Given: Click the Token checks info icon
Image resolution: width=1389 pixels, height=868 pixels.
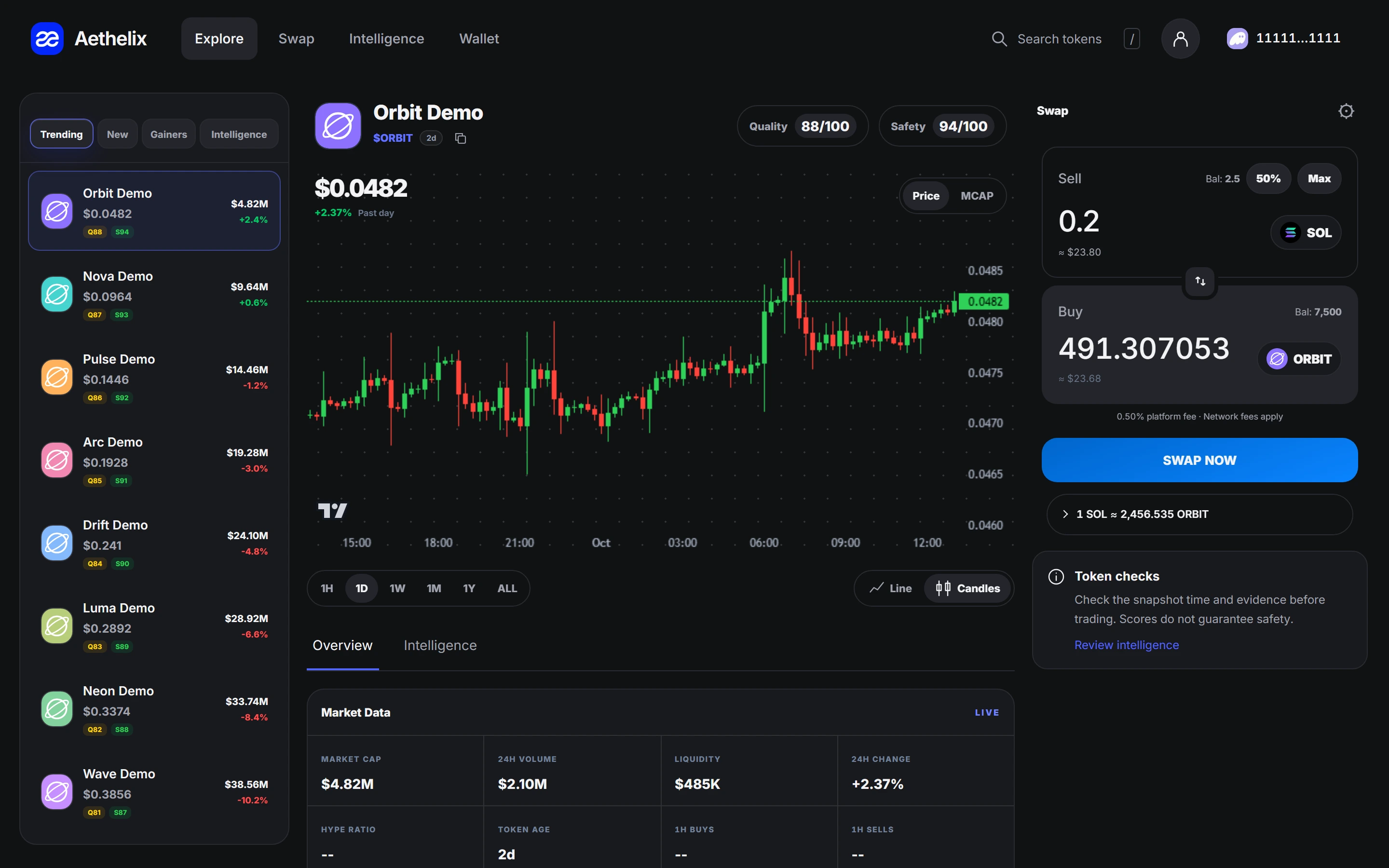Looking at the screenshot, I should [1056, 576].
